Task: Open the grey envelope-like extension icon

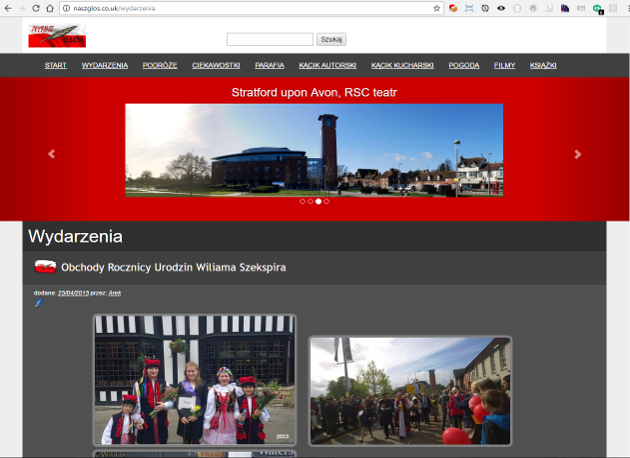Action: 581,8
